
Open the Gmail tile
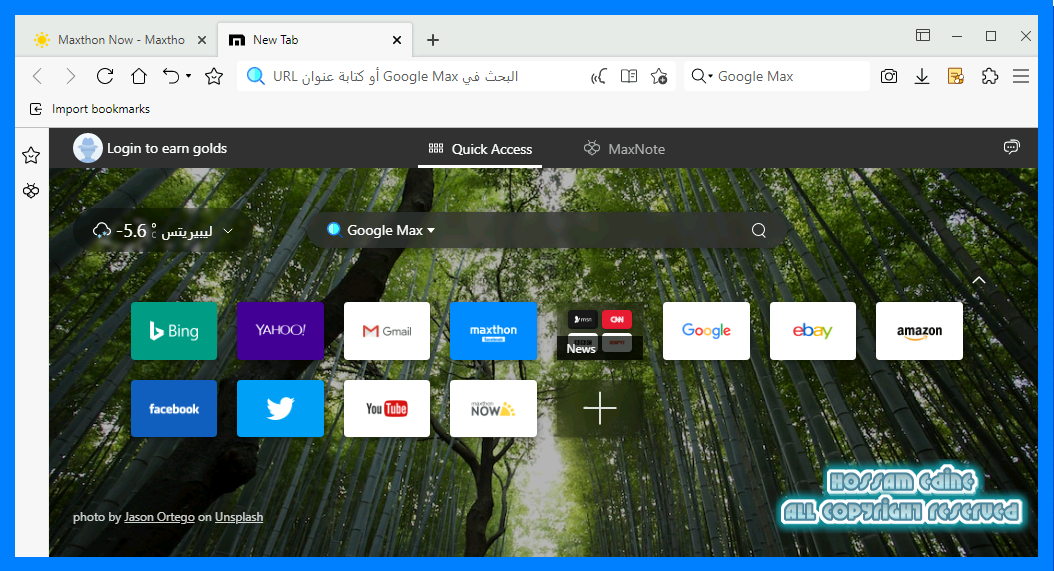click(x=387, y=331)
